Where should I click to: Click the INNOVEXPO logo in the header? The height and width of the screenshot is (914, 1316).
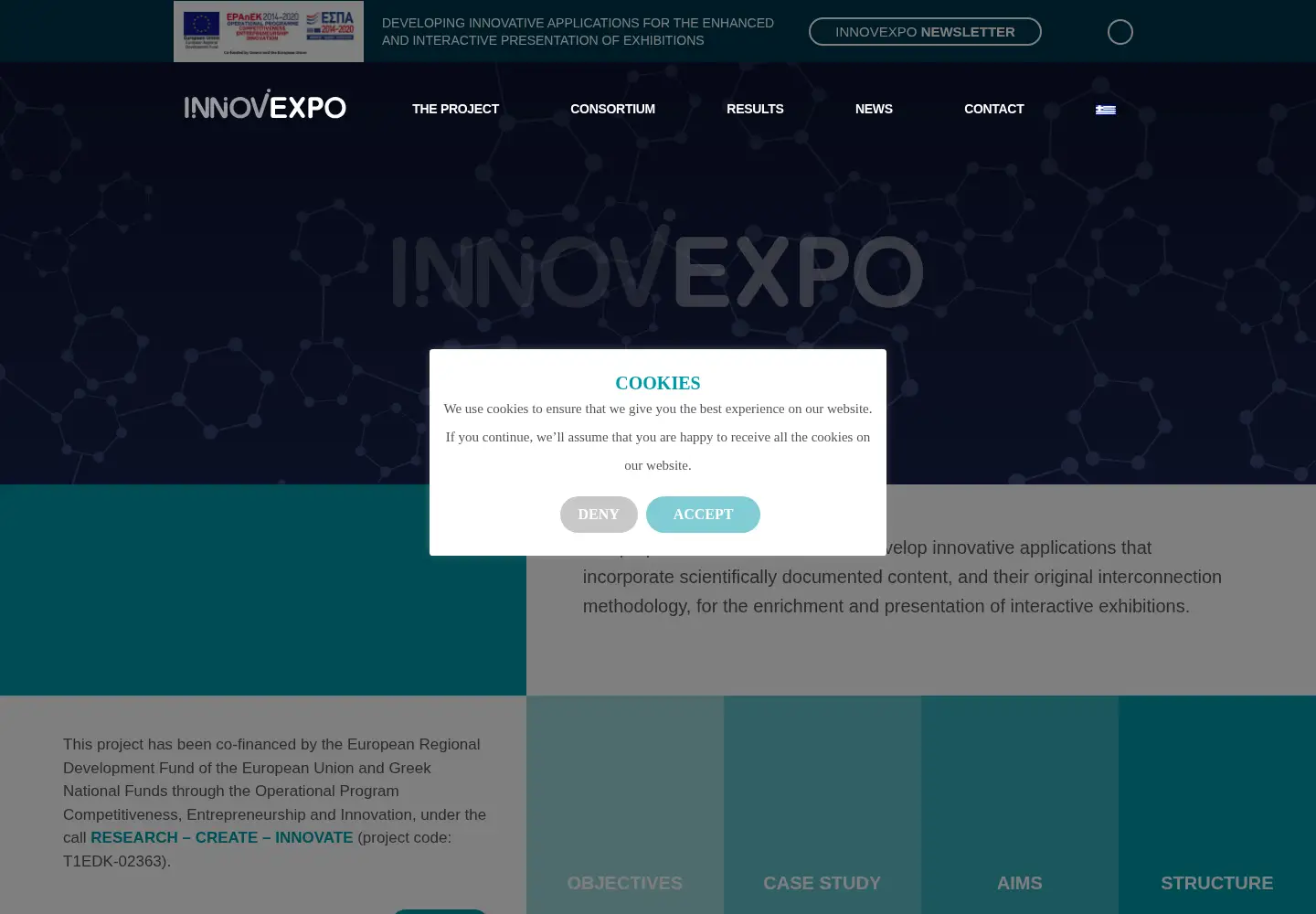point(265,105)
